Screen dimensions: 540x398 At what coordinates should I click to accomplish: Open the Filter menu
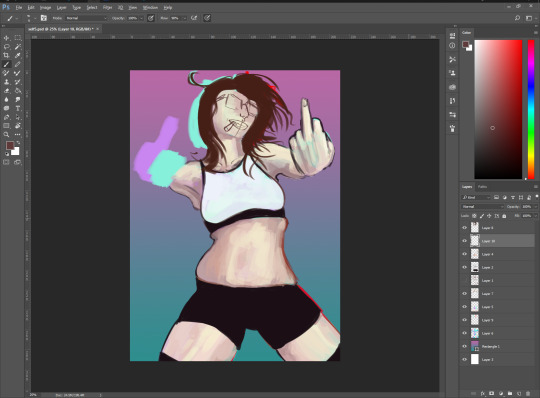[107, 7]
